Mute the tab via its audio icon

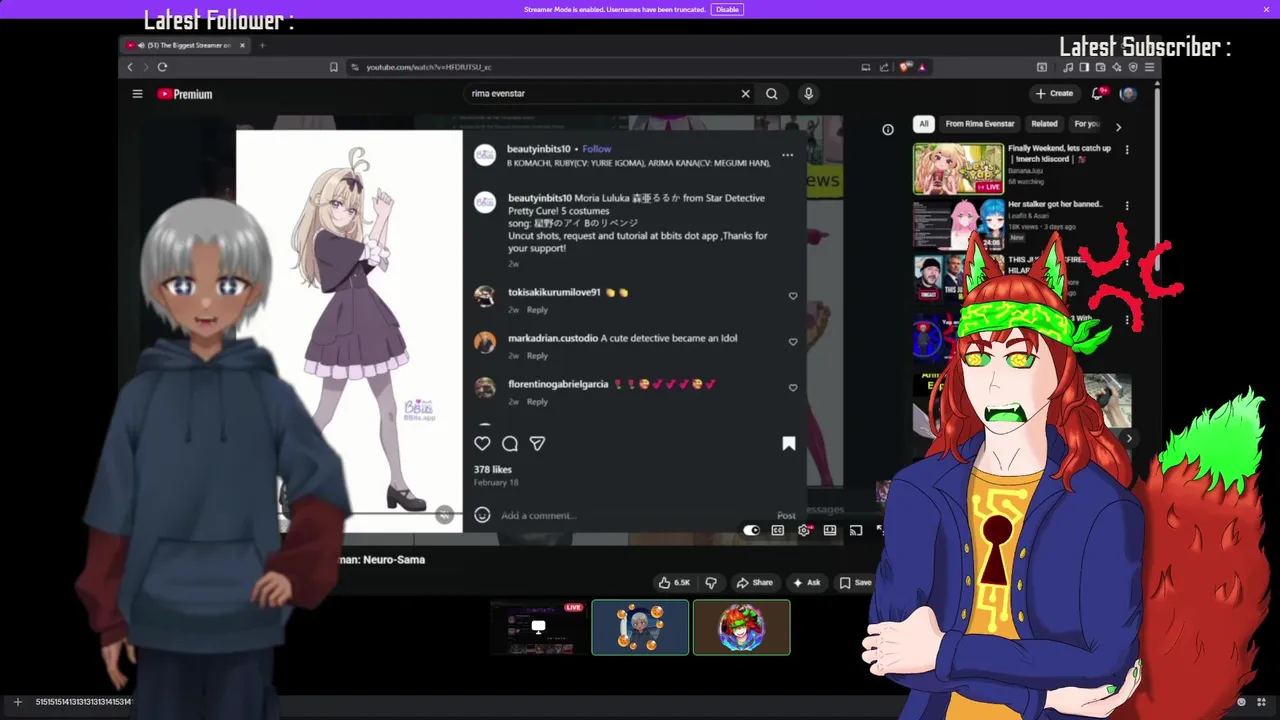coord(141,45)
